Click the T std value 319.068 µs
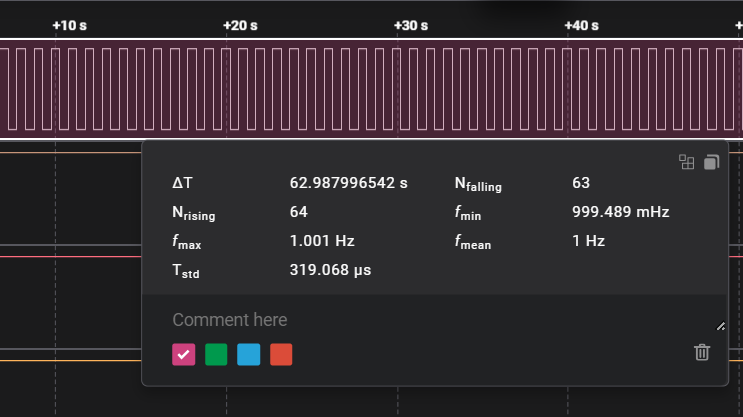Image resolution: width=743 pixels, height=417 pixels. pyautogui.click(x=330, y=270)
